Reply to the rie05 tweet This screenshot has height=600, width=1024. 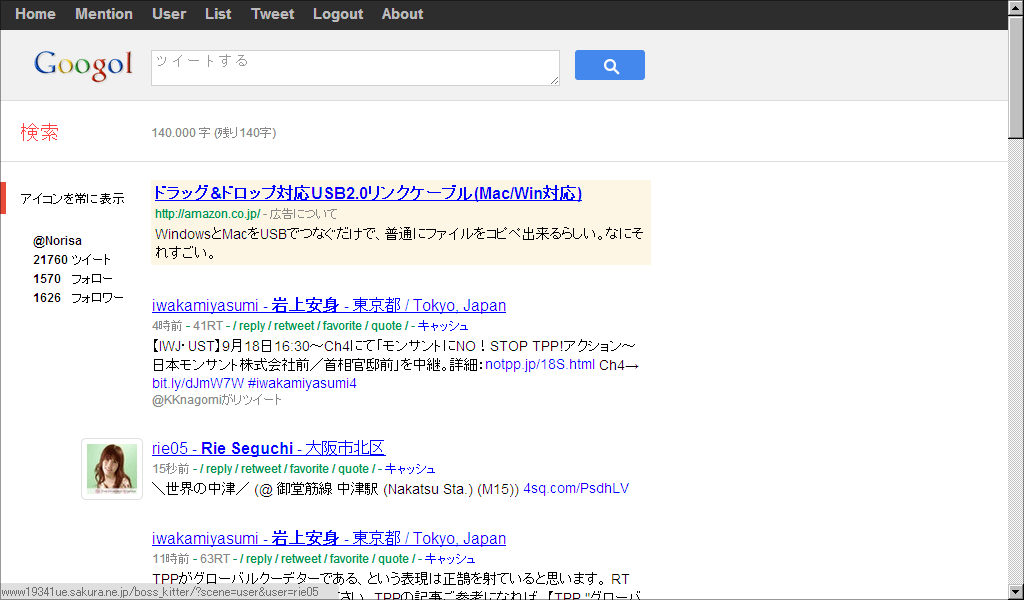219,468
